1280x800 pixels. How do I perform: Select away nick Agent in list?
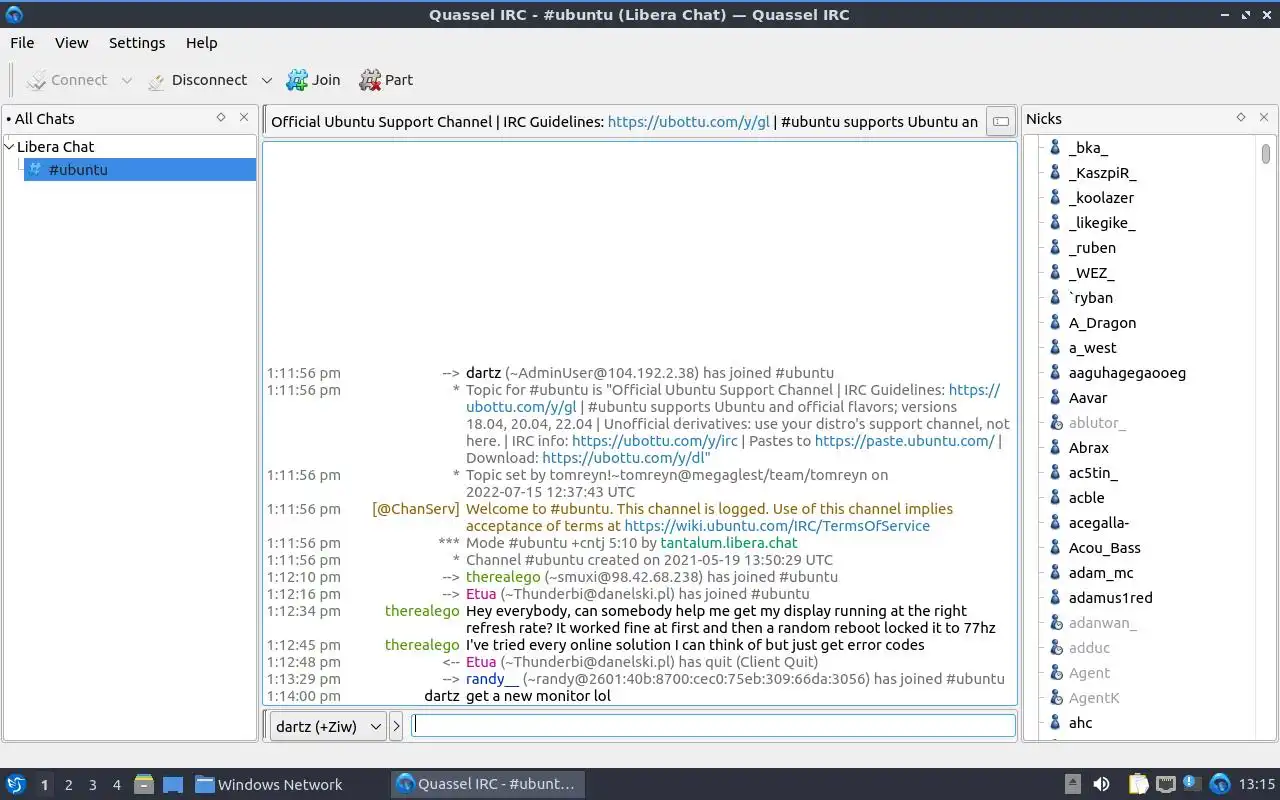coord(1089,673)
